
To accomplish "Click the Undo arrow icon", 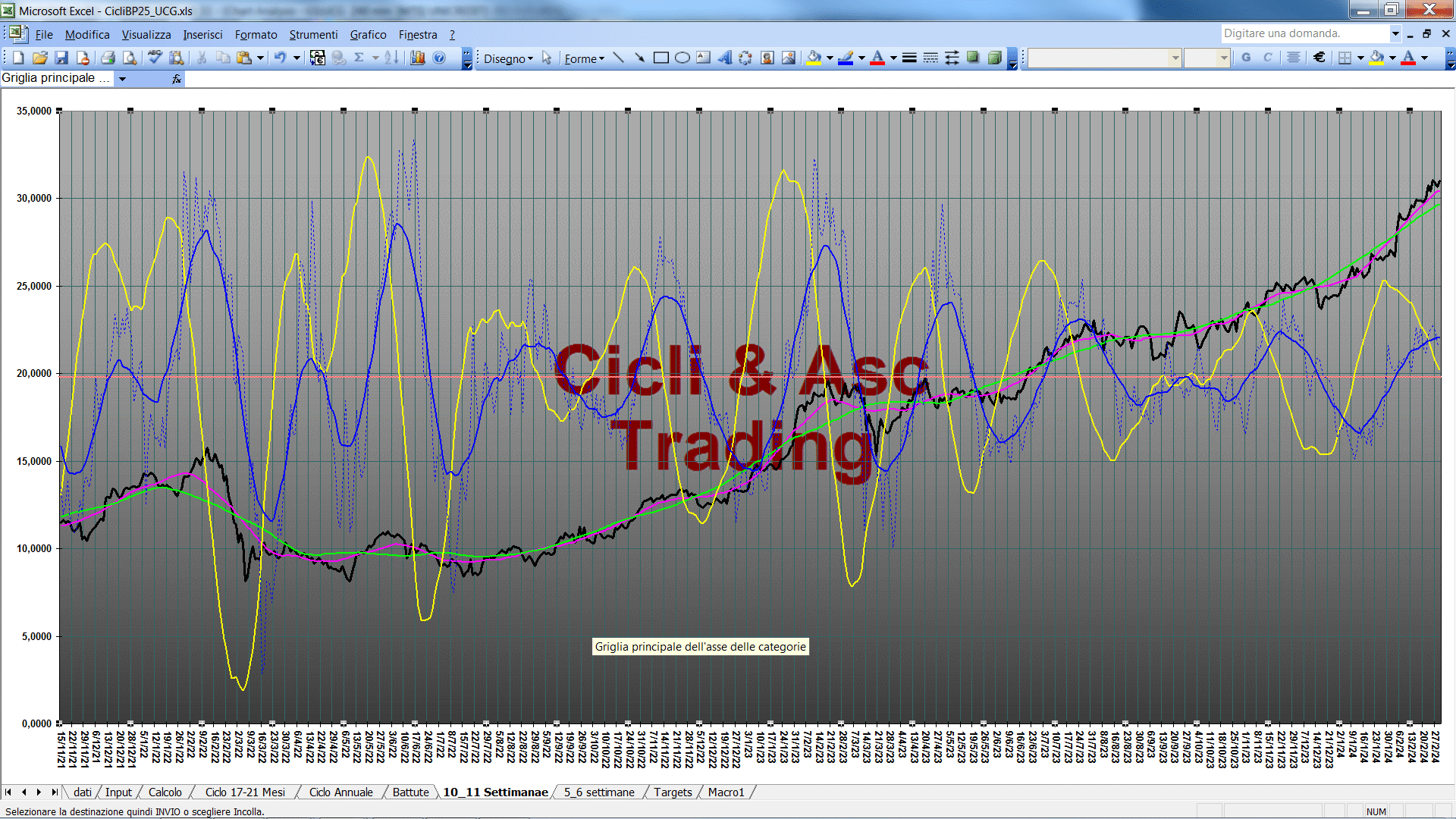I will coord(280,58).
